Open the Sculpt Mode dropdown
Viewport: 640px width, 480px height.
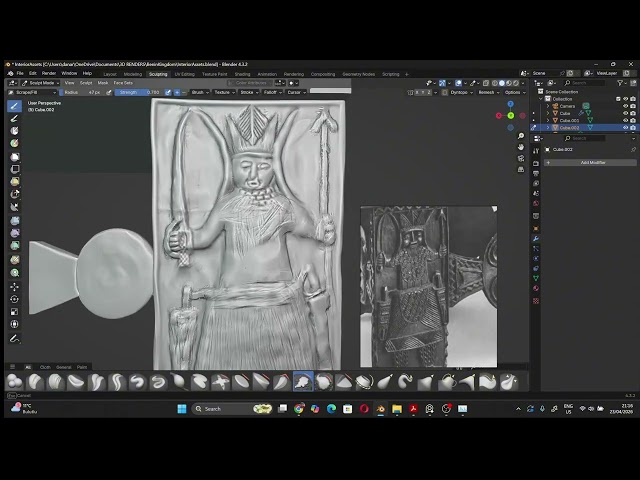tap(40, 83)
